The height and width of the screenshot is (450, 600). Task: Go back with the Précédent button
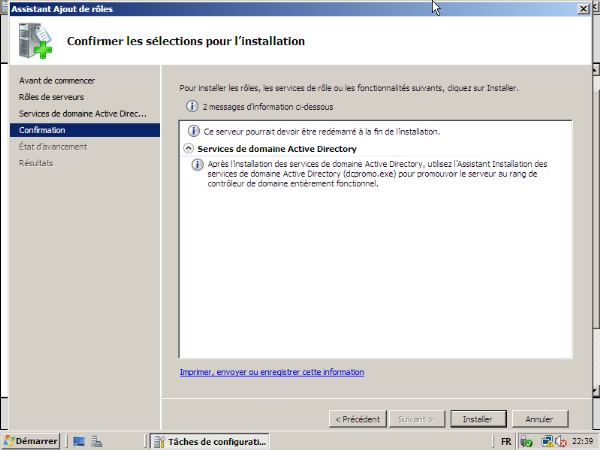pyautogui.click(x=357, y=419)
